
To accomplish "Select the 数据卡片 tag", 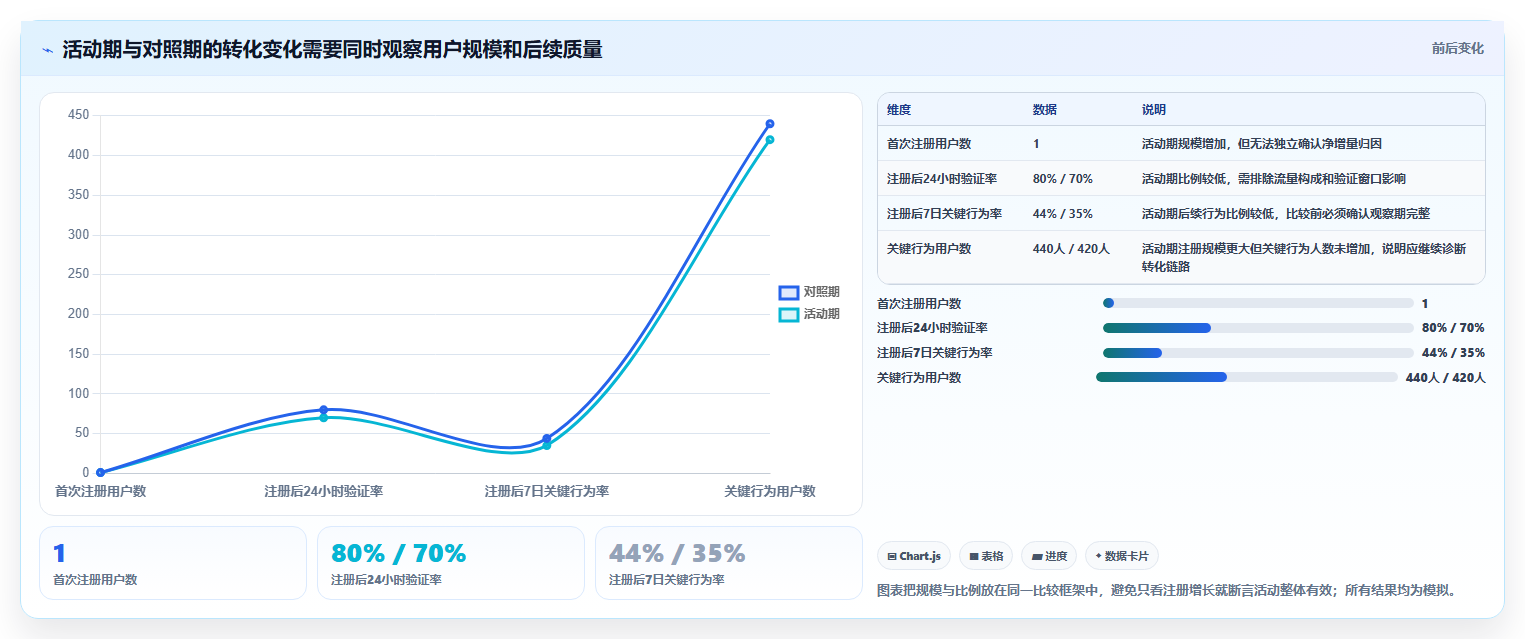I will 1122,556.
